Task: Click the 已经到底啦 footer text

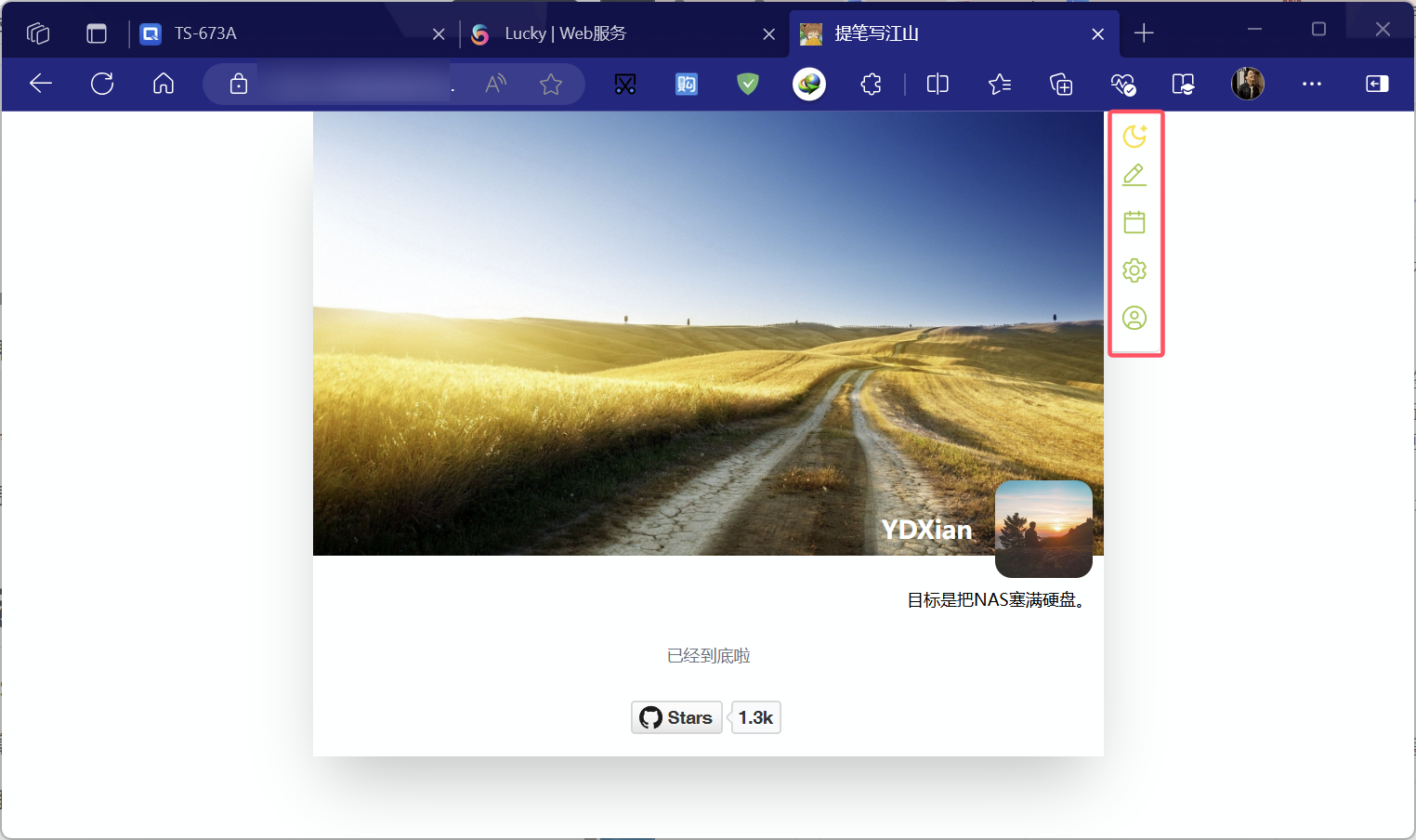Action: [708, 656]
